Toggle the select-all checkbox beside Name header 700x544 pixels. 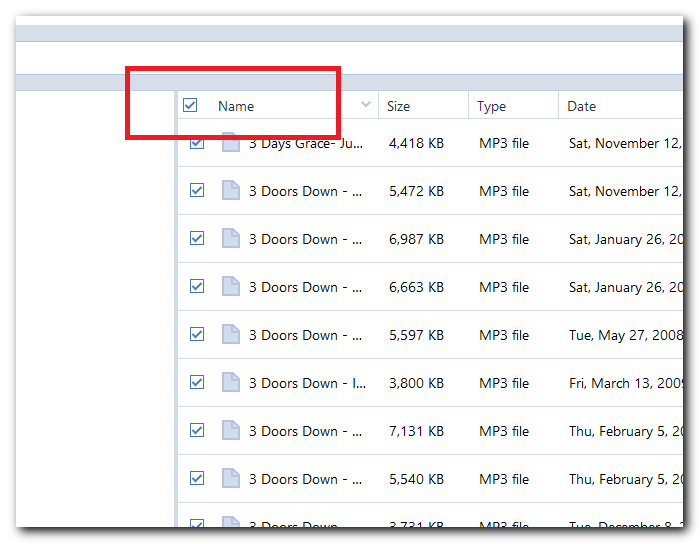(190, 105)
